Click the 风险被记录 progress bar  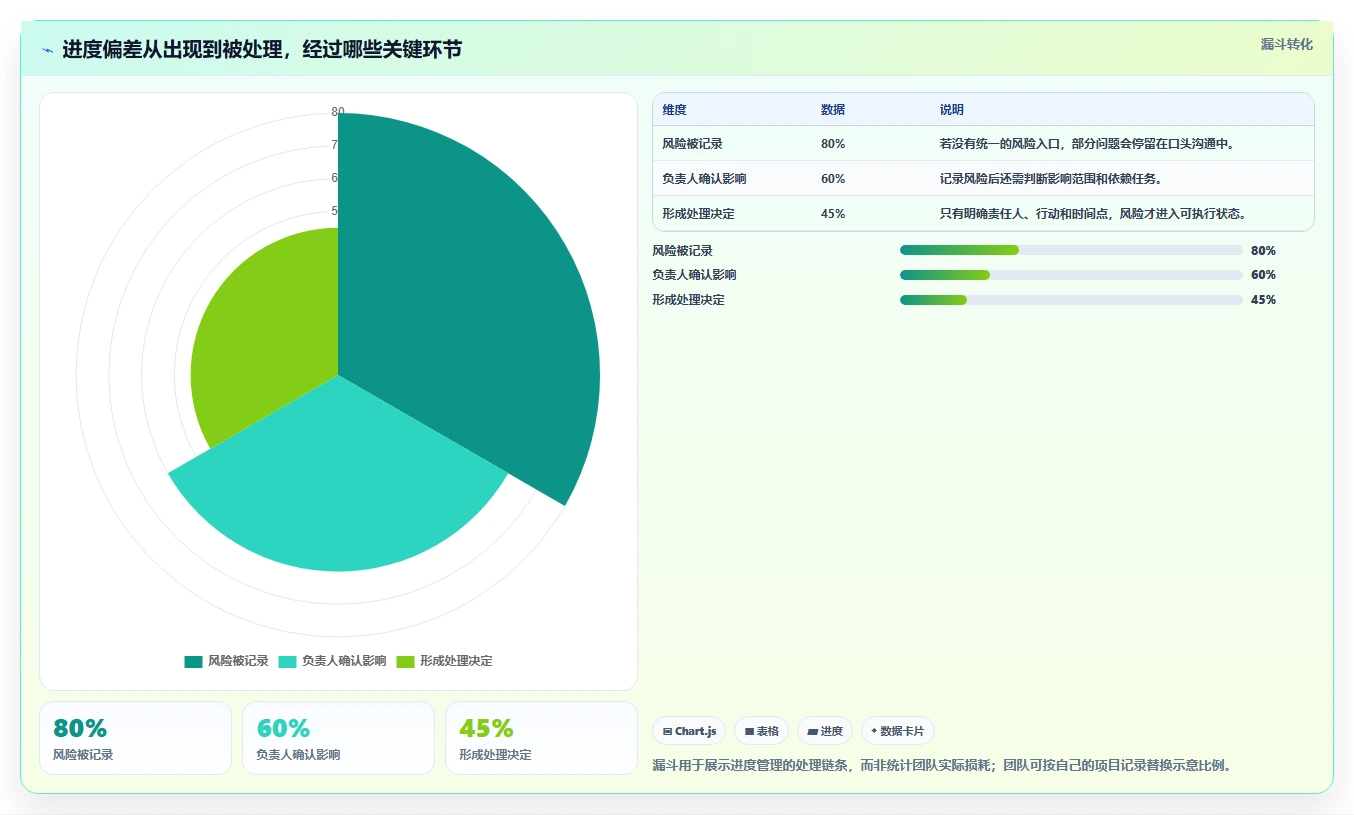[1071, 250]
